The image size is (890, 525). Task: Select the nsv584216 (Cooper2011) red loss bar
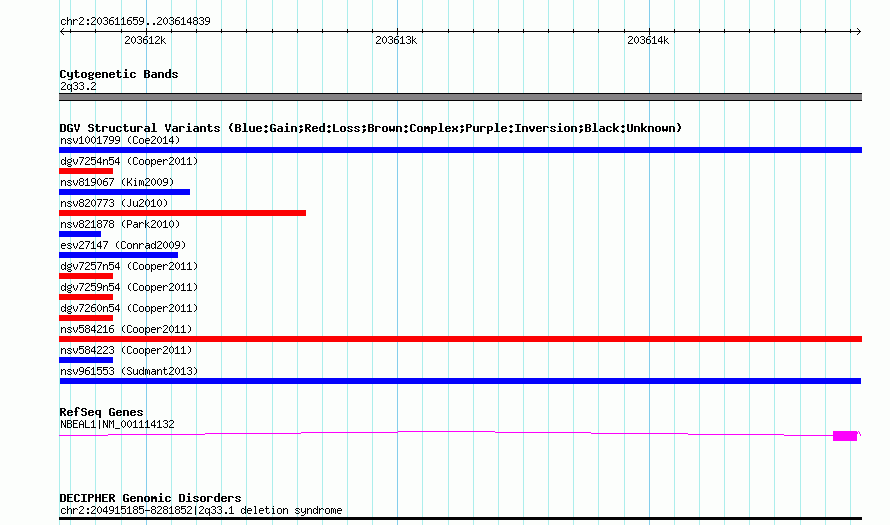460,339
